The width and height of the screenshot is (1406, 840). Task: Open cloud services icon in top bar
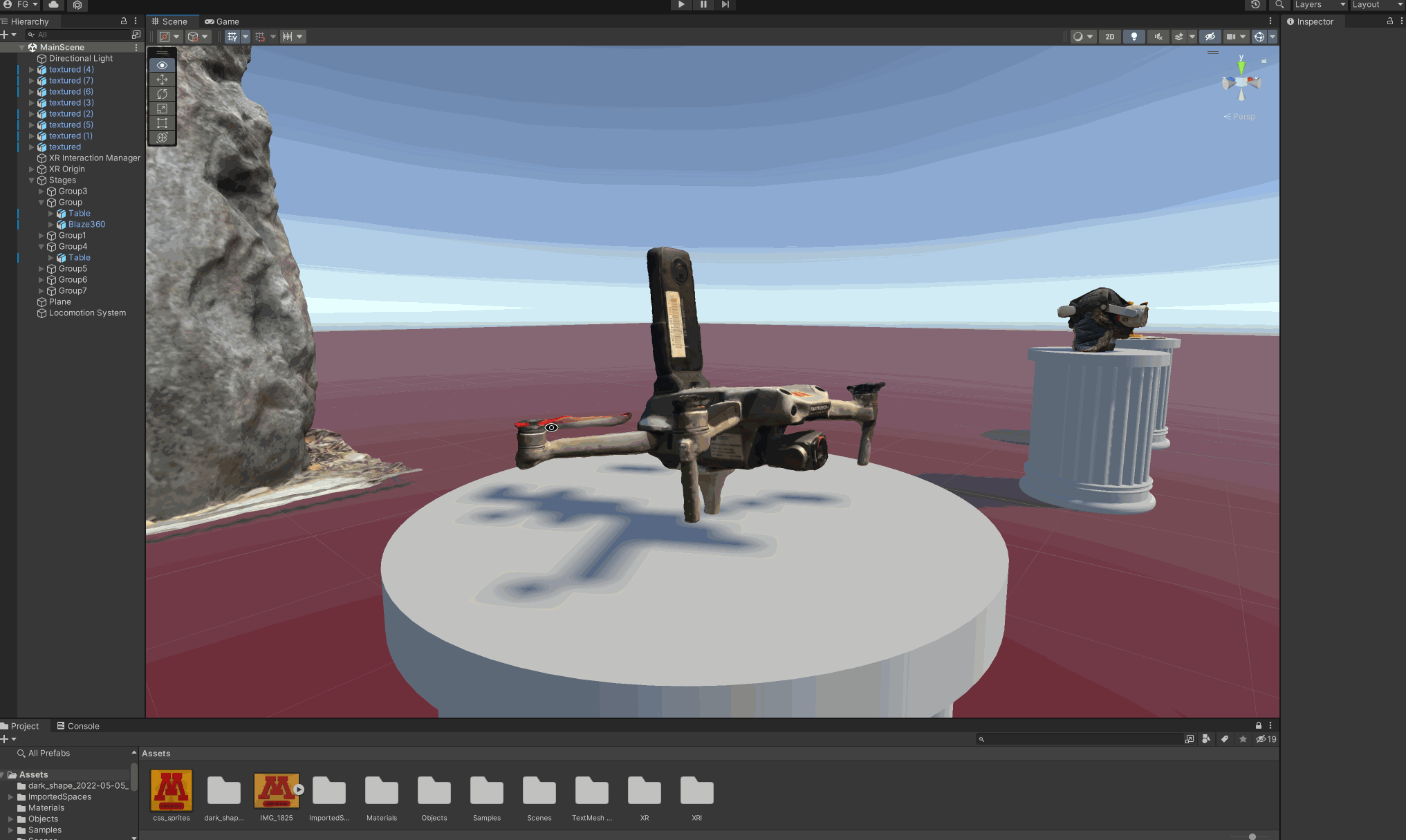click(x=53, y=4)
